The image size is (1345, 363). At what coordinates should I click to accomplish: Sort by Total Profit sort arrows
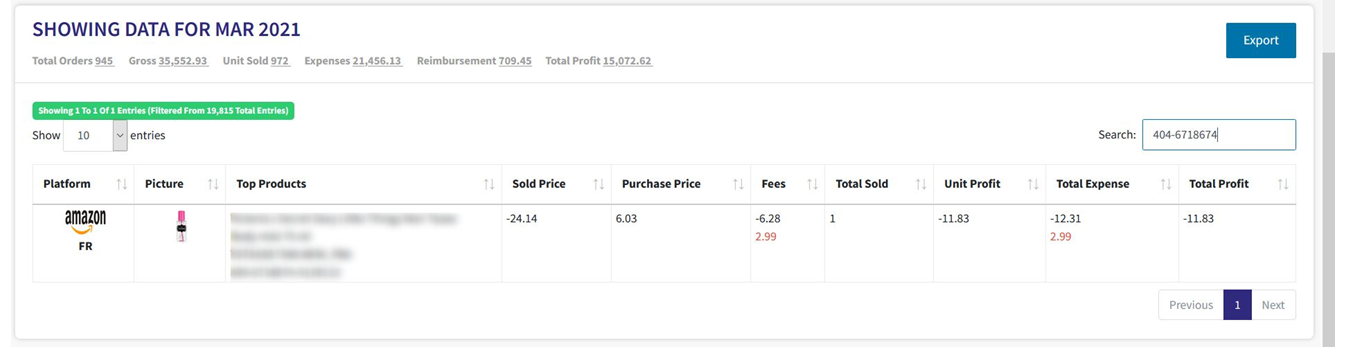1283,184
